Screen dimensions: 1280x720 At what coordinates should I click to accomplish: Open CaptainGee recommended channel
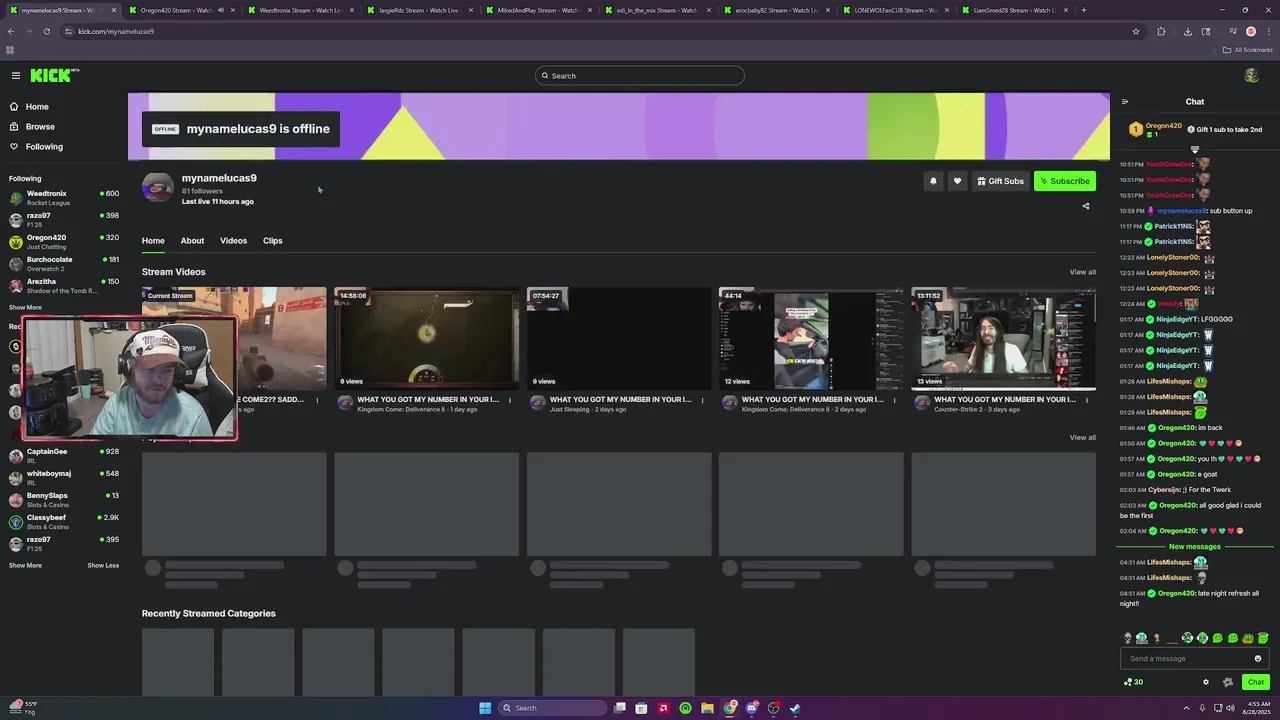tap(63, 456)
